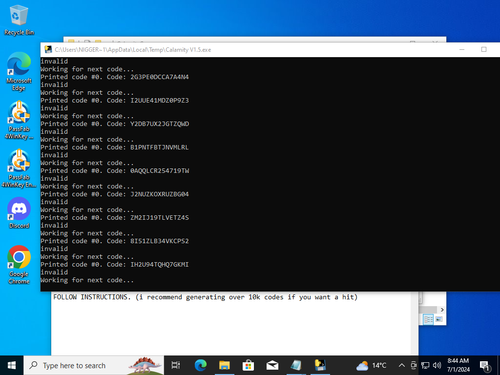Open the Mail app on the taskbar

click(x=272, y=365)
